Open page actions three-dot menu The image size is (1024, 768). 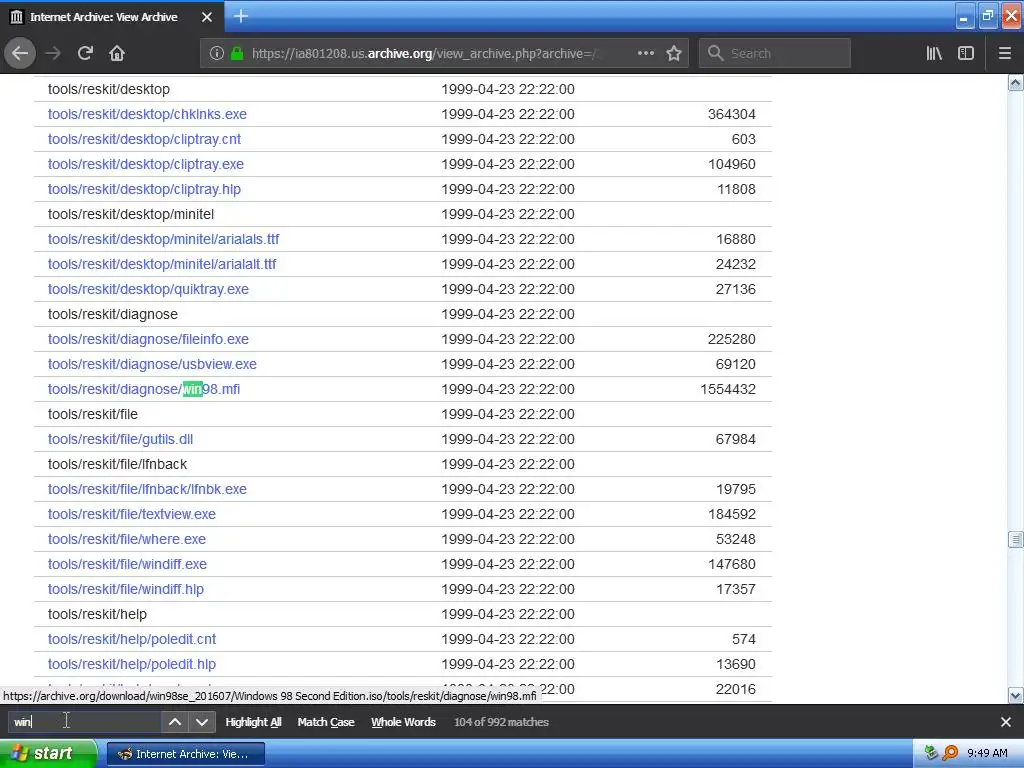tap(645, 54)
